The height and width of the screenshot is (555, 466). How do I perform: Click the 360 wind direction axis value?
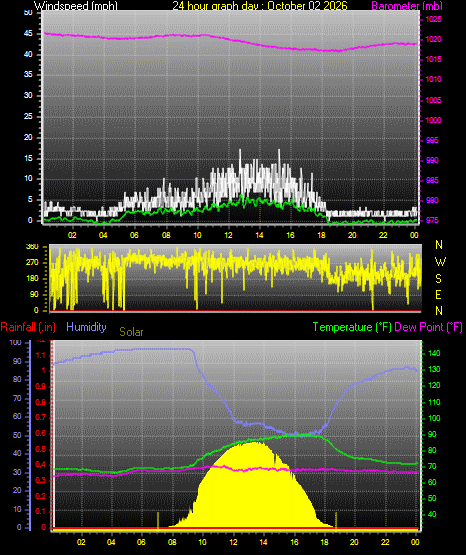33,247
